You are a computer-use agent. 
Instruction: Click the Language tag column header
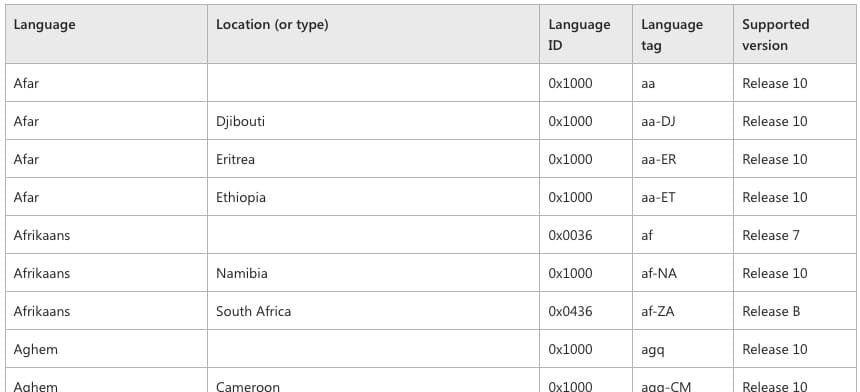(x=683, y=34)
